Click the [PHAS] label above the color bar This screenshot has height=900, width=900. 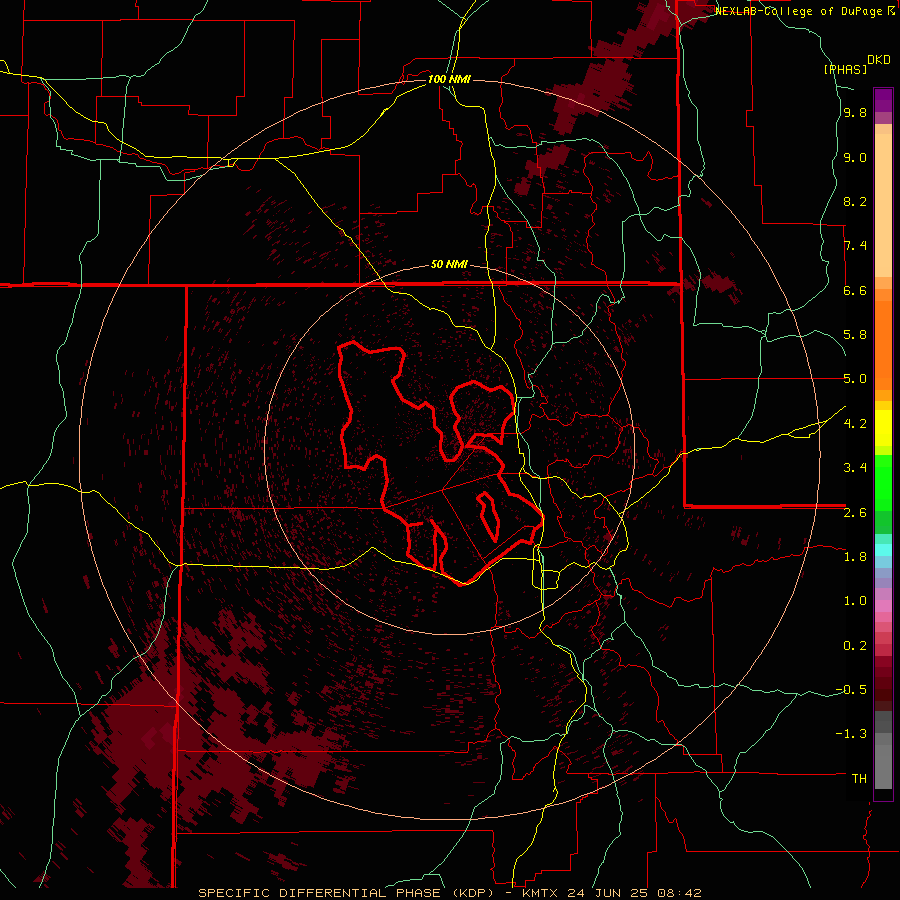[x=845, y=69]
